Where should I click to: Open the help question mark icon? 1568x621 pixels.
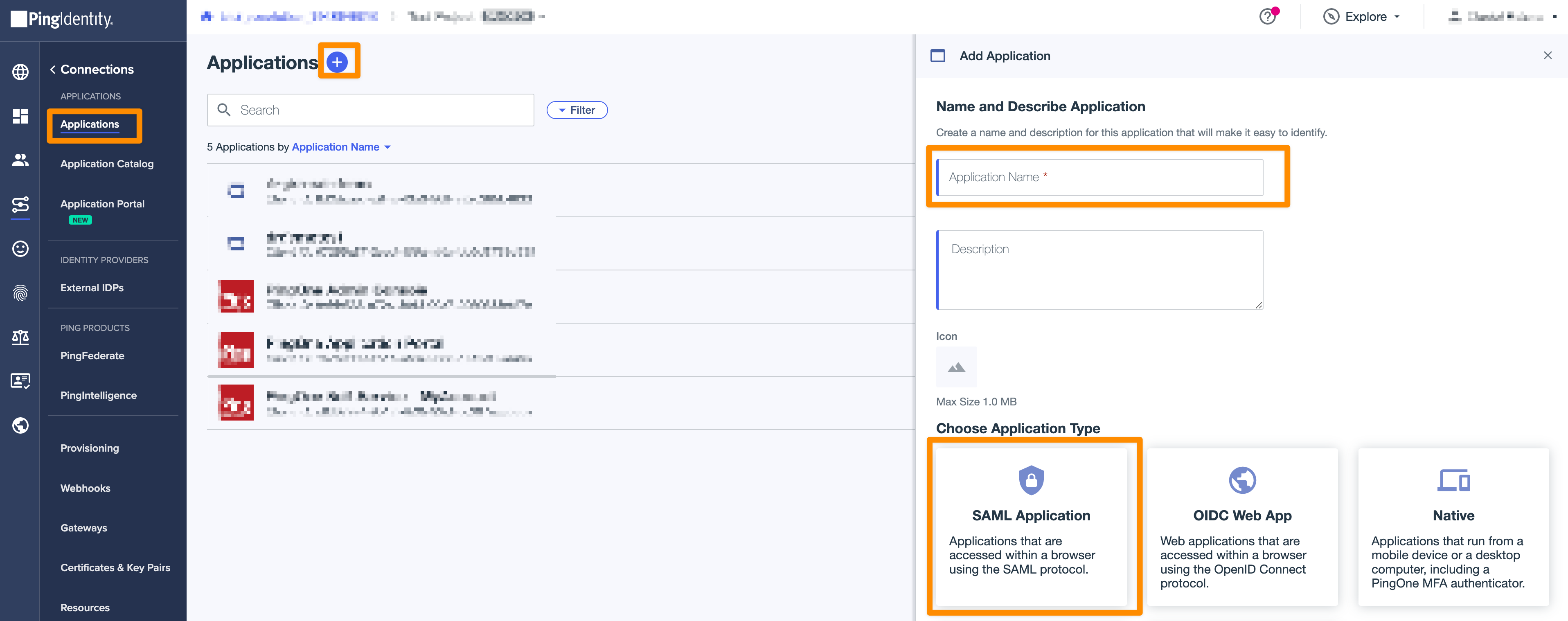tap(1267, 16)
